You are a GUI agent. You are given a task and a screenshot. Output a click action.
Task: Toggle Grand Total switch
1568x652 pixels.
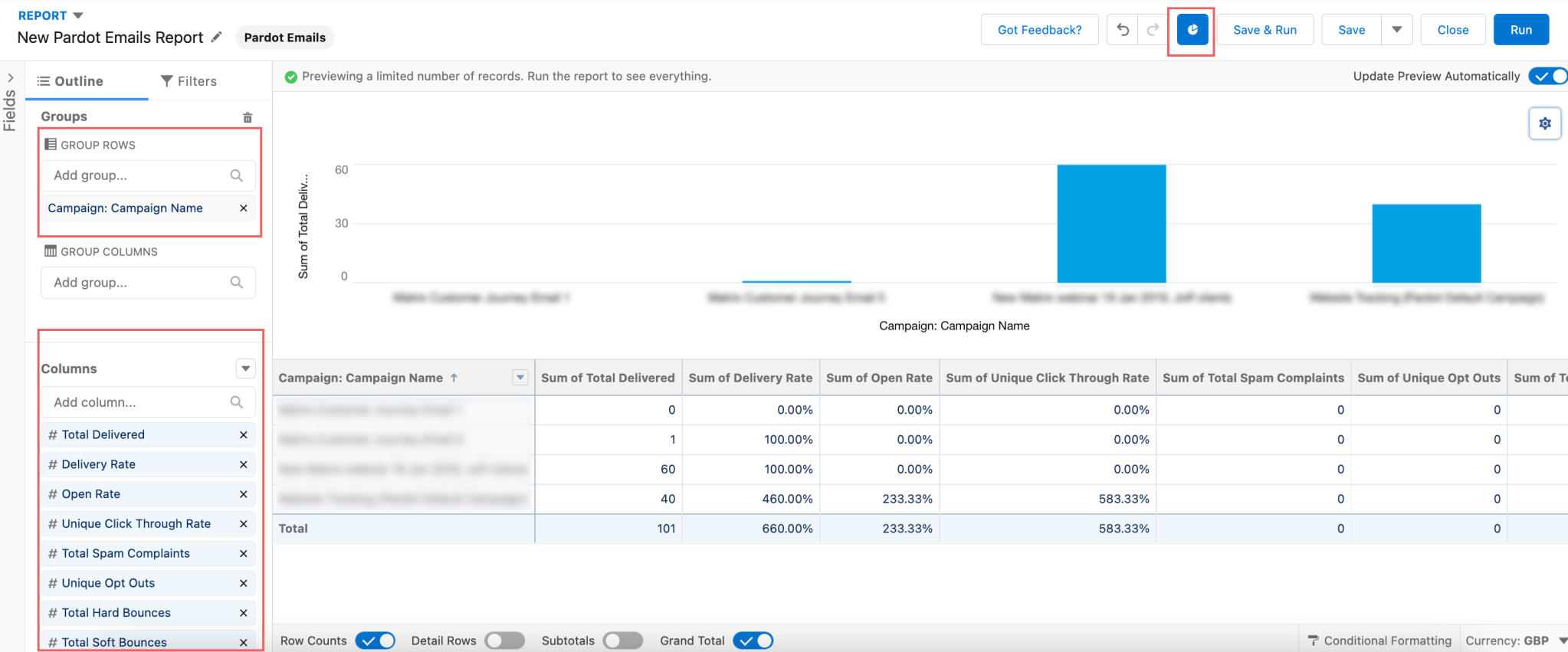pyautogui.click(x=753, y=641)
